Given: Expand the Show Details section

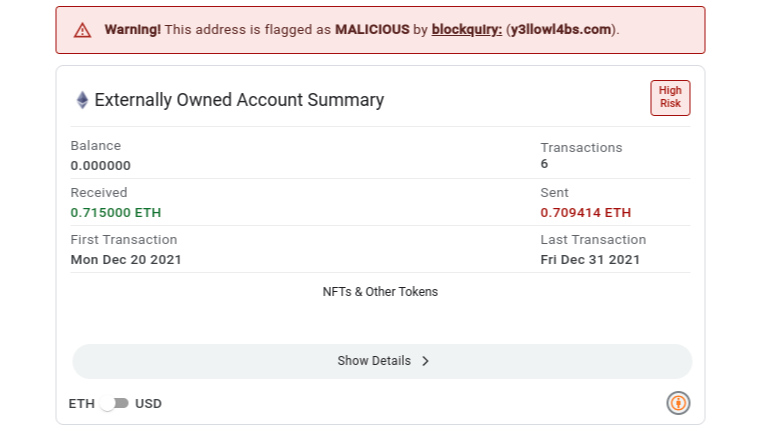Looking at the screenshot, I should tap(382, 361).
